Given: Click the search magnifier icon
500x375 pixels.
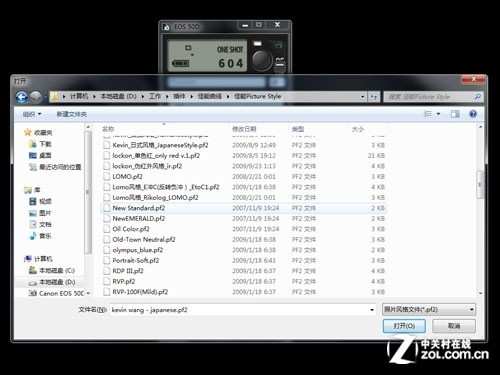Looking at the screenshot, I should 478,97.
